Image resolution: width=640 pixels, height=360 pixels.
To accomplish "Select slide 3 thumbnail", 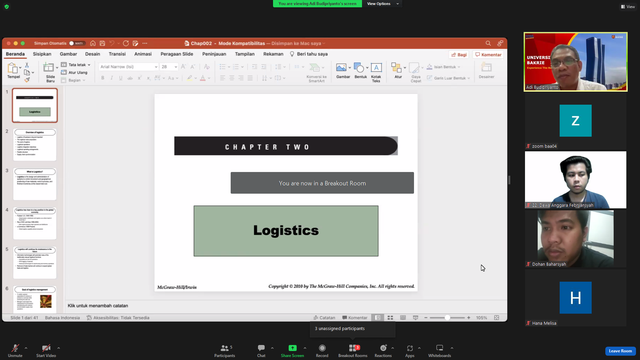I will (x=35, y=184).
